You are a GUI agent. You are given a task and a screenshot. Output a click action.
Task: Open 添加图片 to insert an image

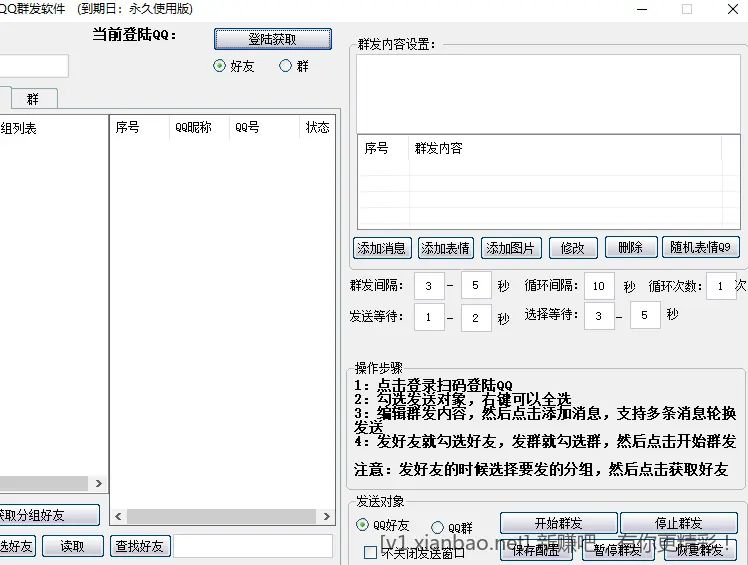[x=510, y=248]
